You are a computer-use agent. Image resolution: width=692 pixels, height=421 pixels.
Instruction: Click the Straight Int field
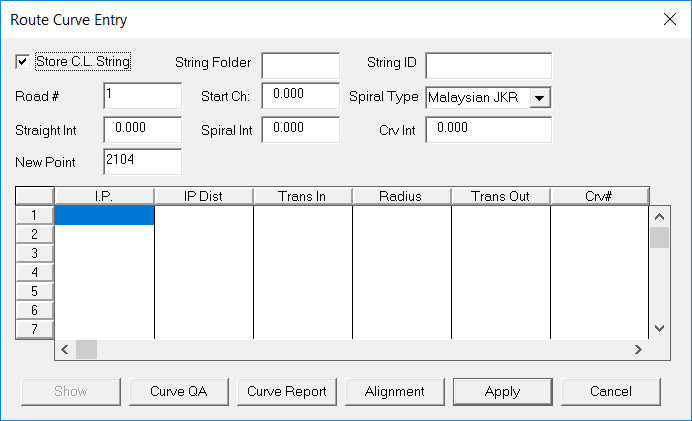coord(141,129)
